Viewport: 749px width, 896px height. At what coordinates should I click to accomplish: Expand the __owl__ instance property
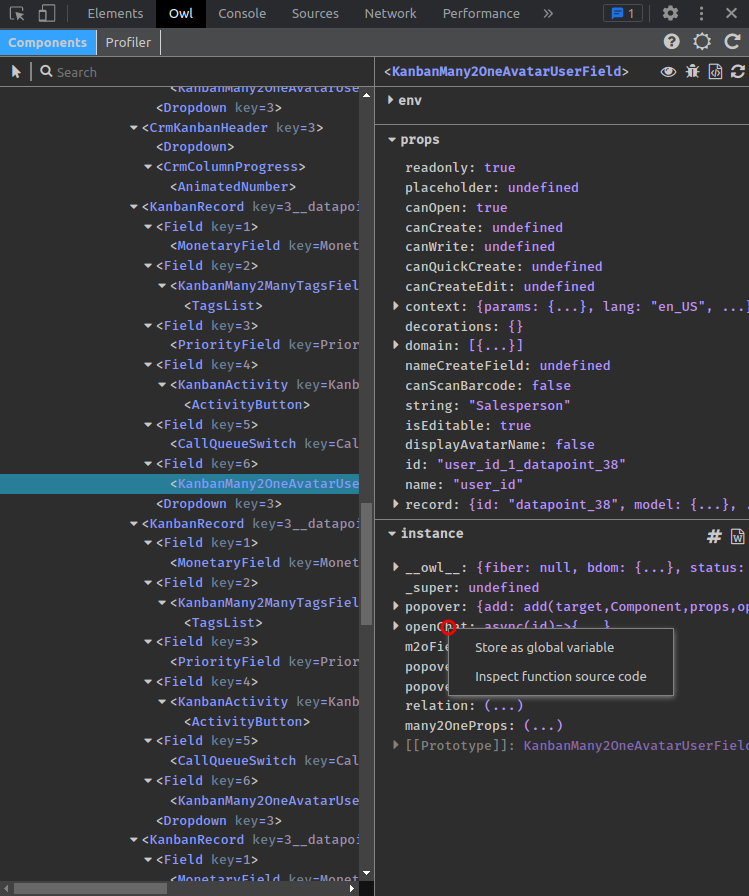pos(395,567)
